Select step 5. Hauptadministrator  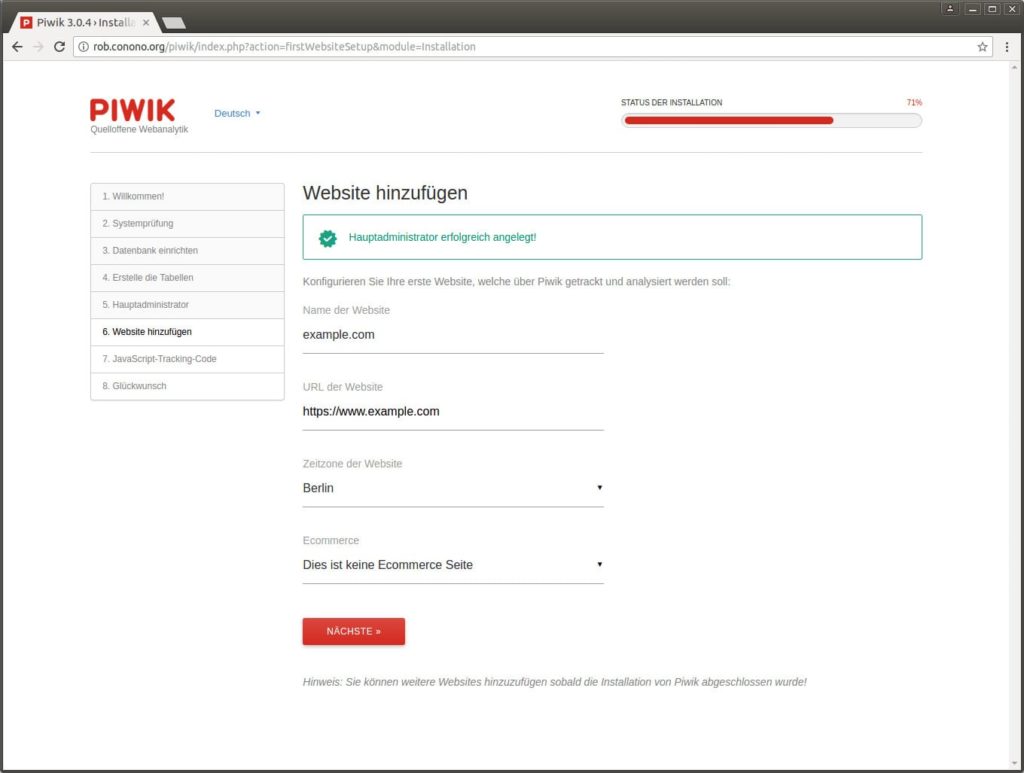pyautogui.click(x=187, y=305)
